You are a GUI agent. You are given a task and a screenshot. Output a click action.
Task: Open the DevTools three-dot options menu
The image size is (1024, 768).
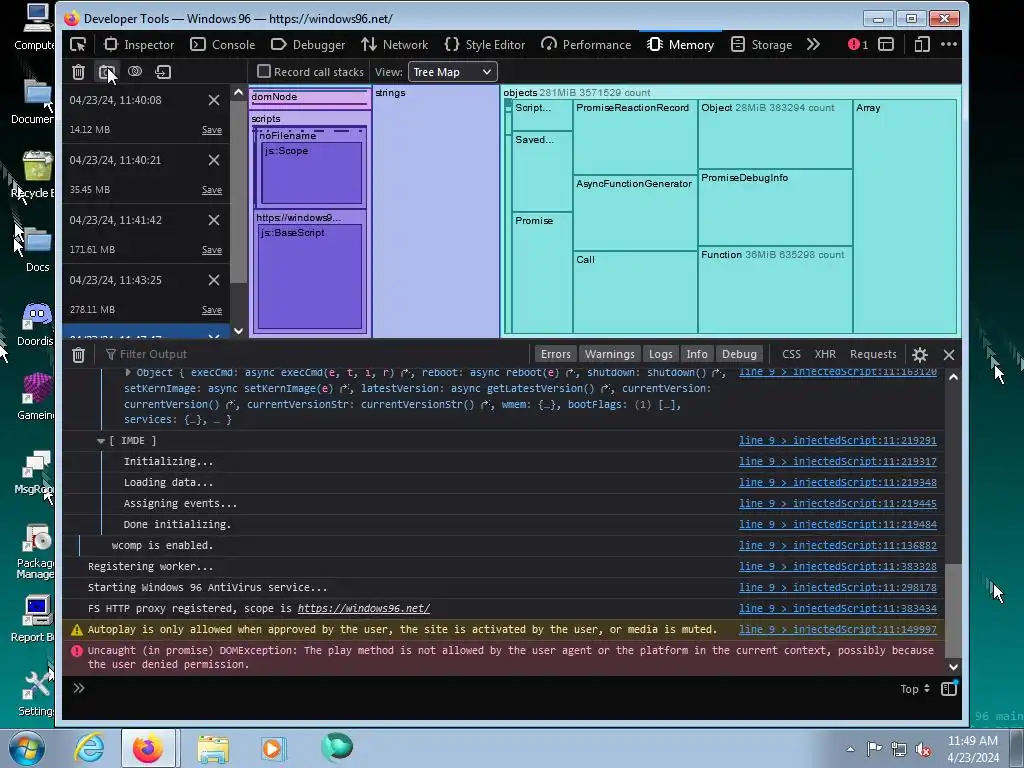pyautogui.click(x=949, y=44)
